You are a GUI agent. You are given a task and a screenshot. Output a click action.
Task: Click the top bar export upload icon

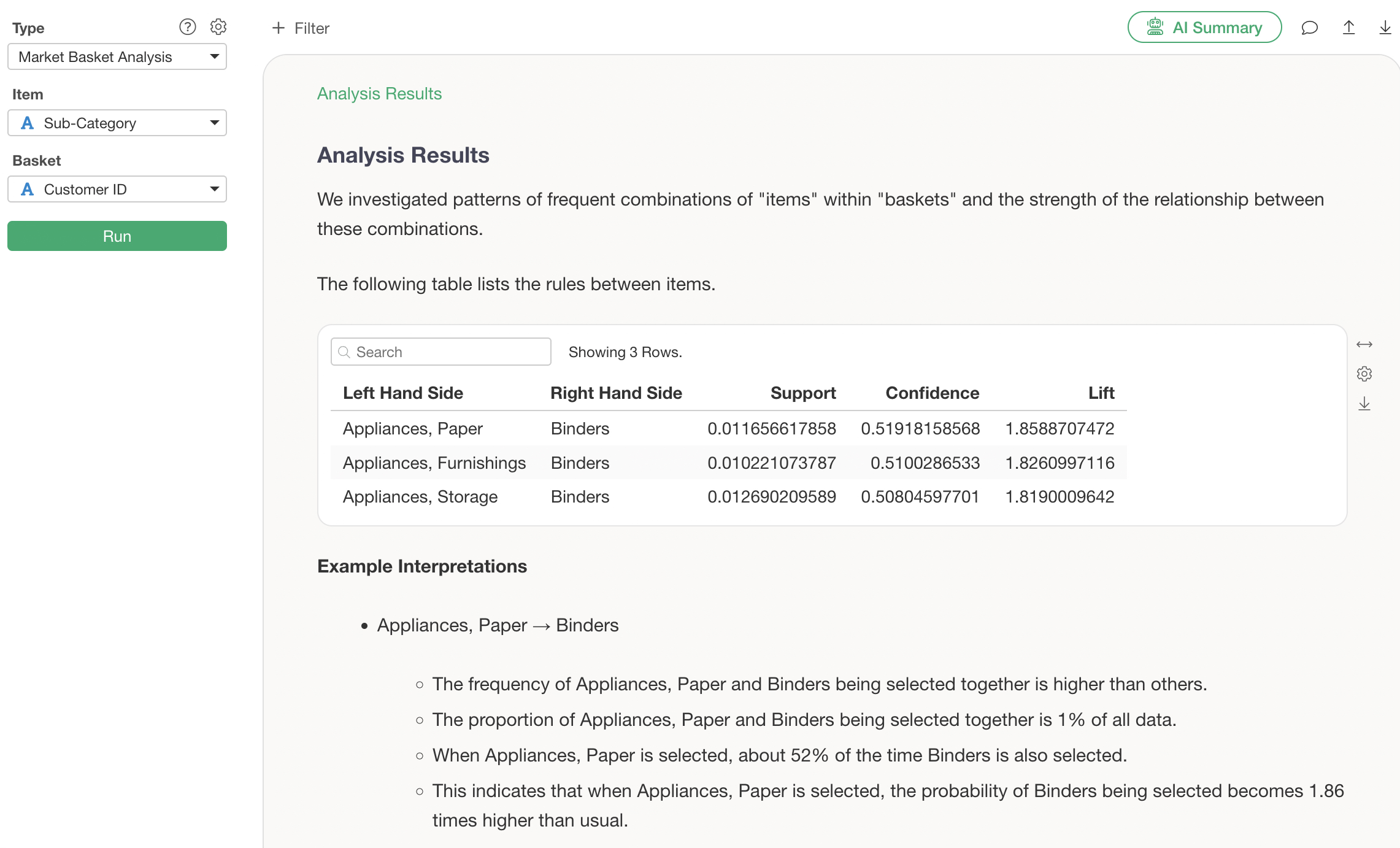click(1348, 28)
